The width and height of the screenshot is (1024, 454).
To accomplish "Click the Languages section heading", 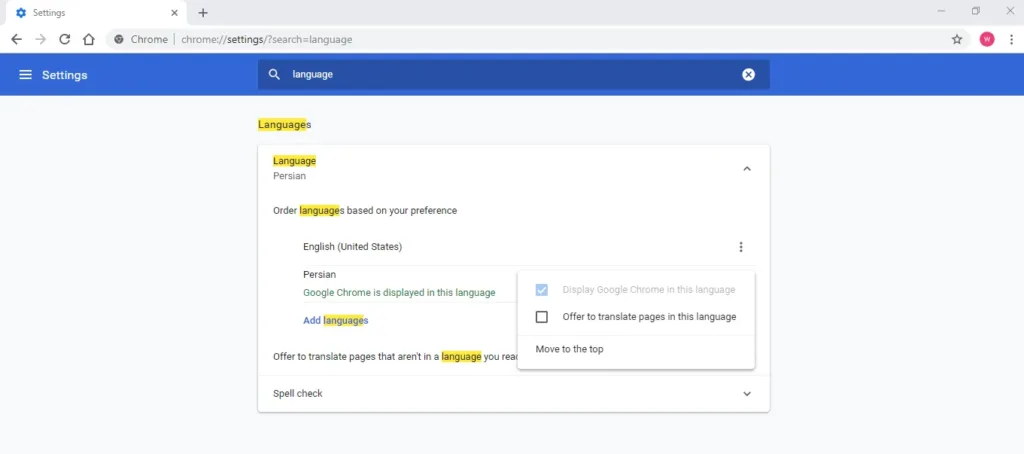I will pyautogui.click(x=285, y=124).
